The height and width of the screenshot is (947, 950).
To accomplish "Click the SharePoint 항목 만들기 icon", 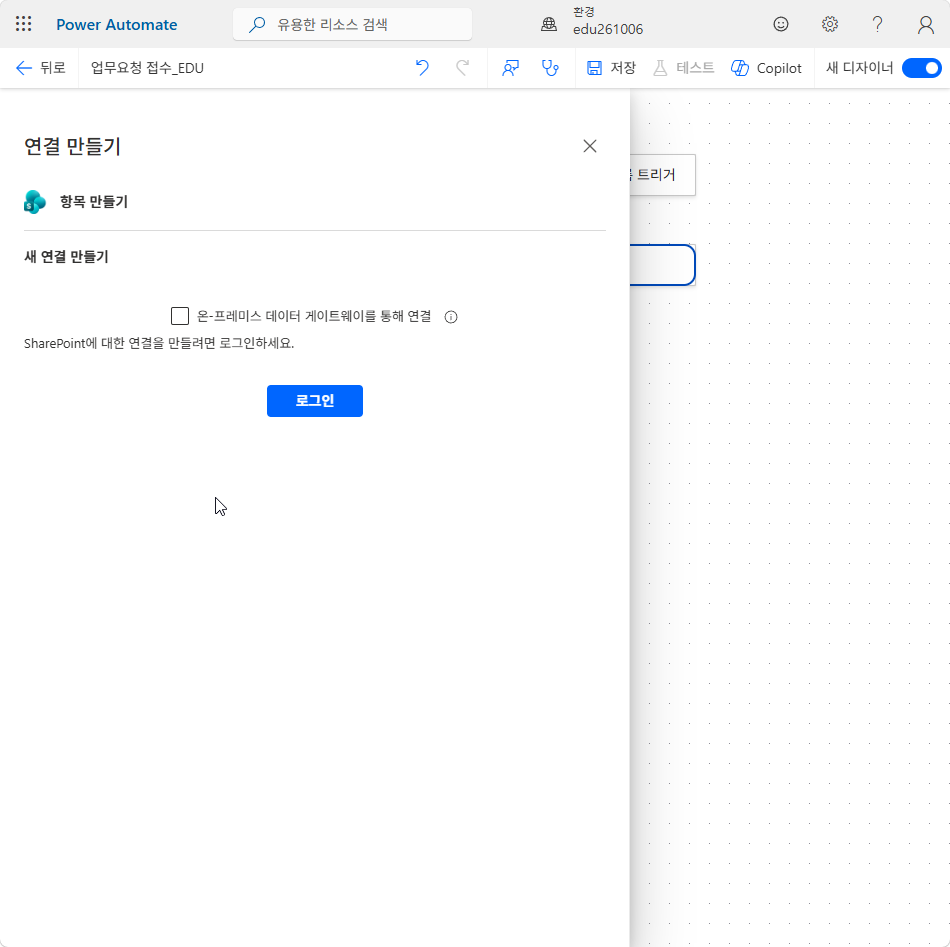I will pos(35,202).
